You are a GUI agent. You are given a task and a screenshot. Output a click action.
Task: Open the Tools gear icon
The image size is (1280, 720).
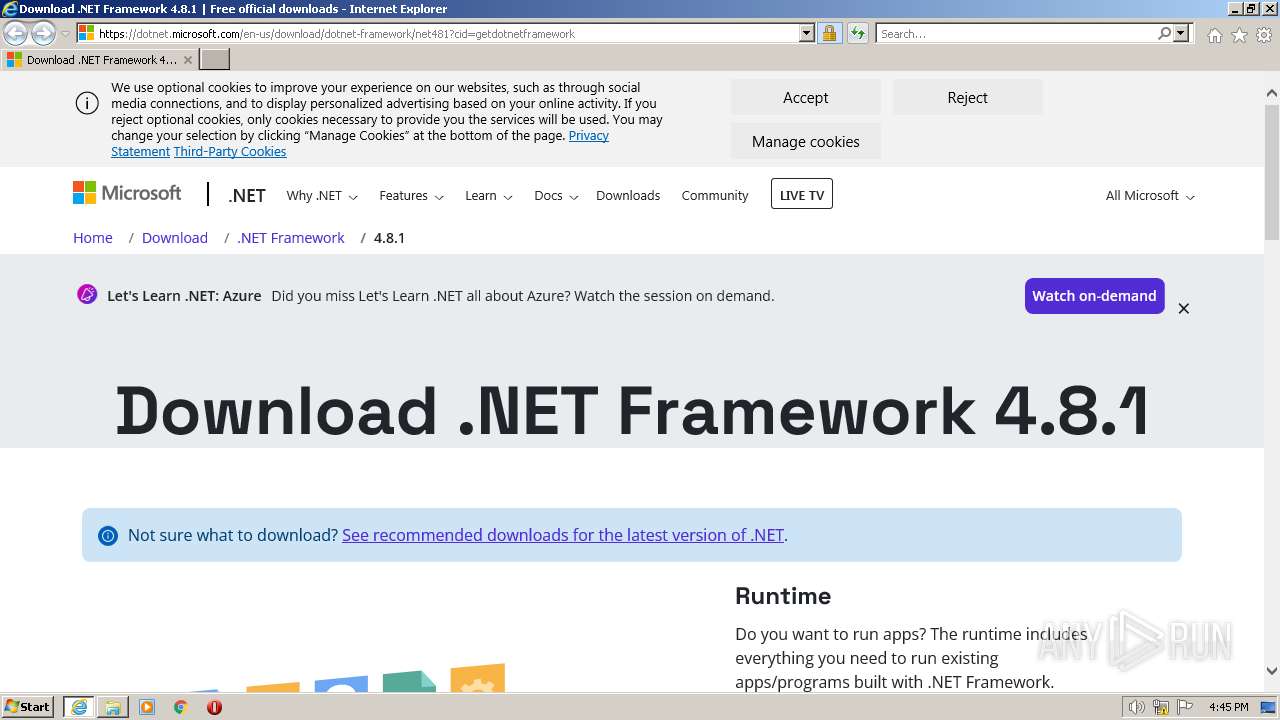point(1263,35)
